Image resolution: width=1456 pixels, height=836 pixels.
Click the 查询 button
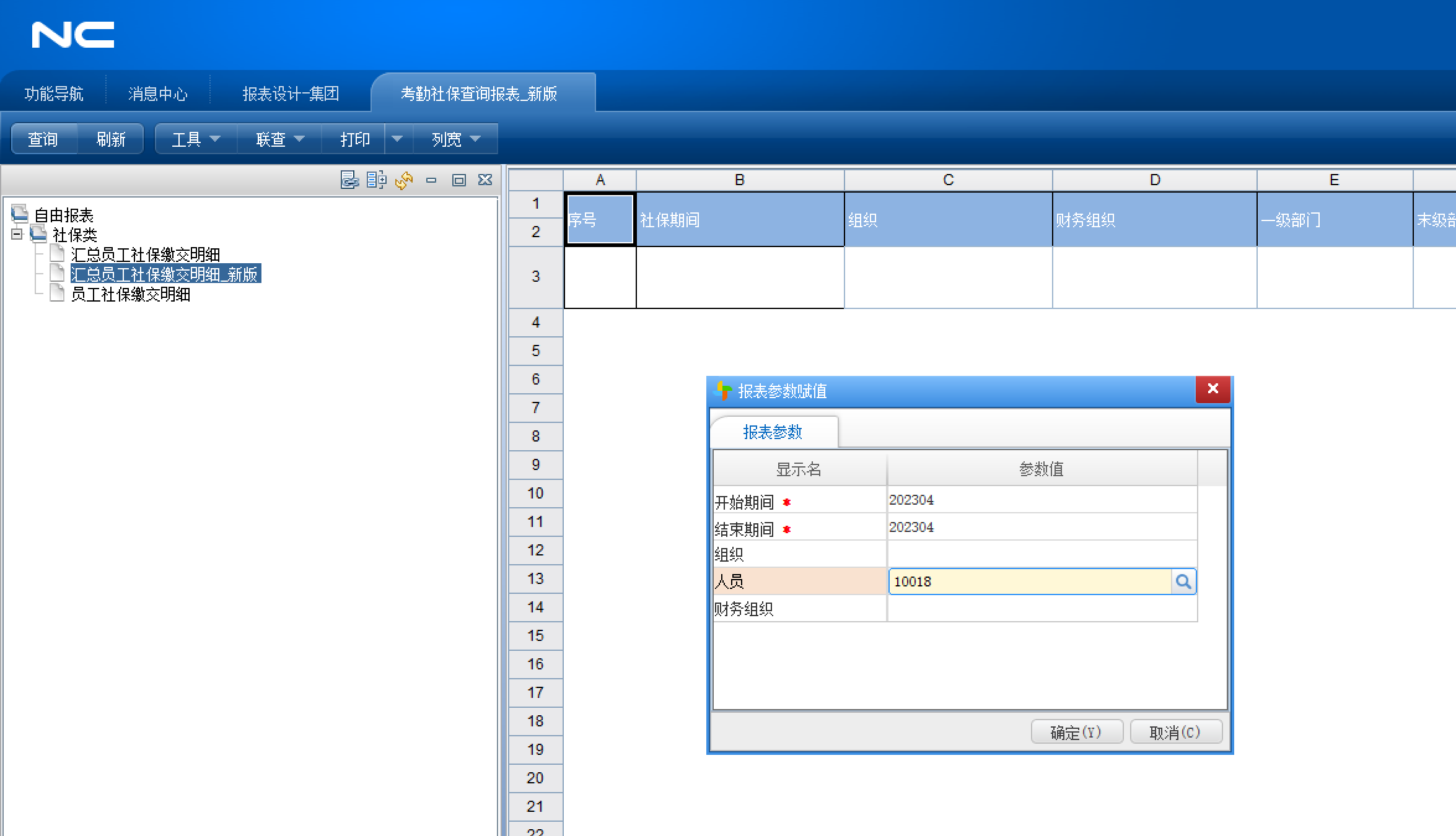(43, 139)
